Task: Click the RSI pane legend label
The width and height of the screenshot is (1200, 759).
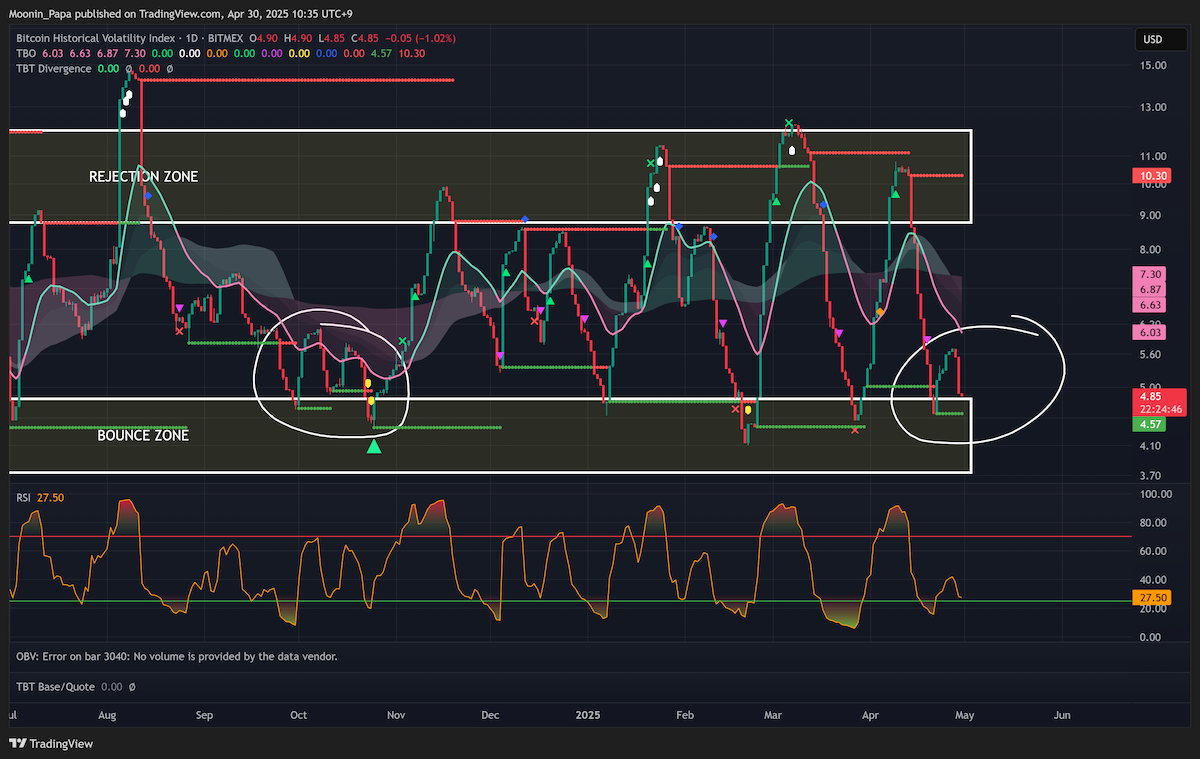Action: pyautogui.click(x=25, y=497)
